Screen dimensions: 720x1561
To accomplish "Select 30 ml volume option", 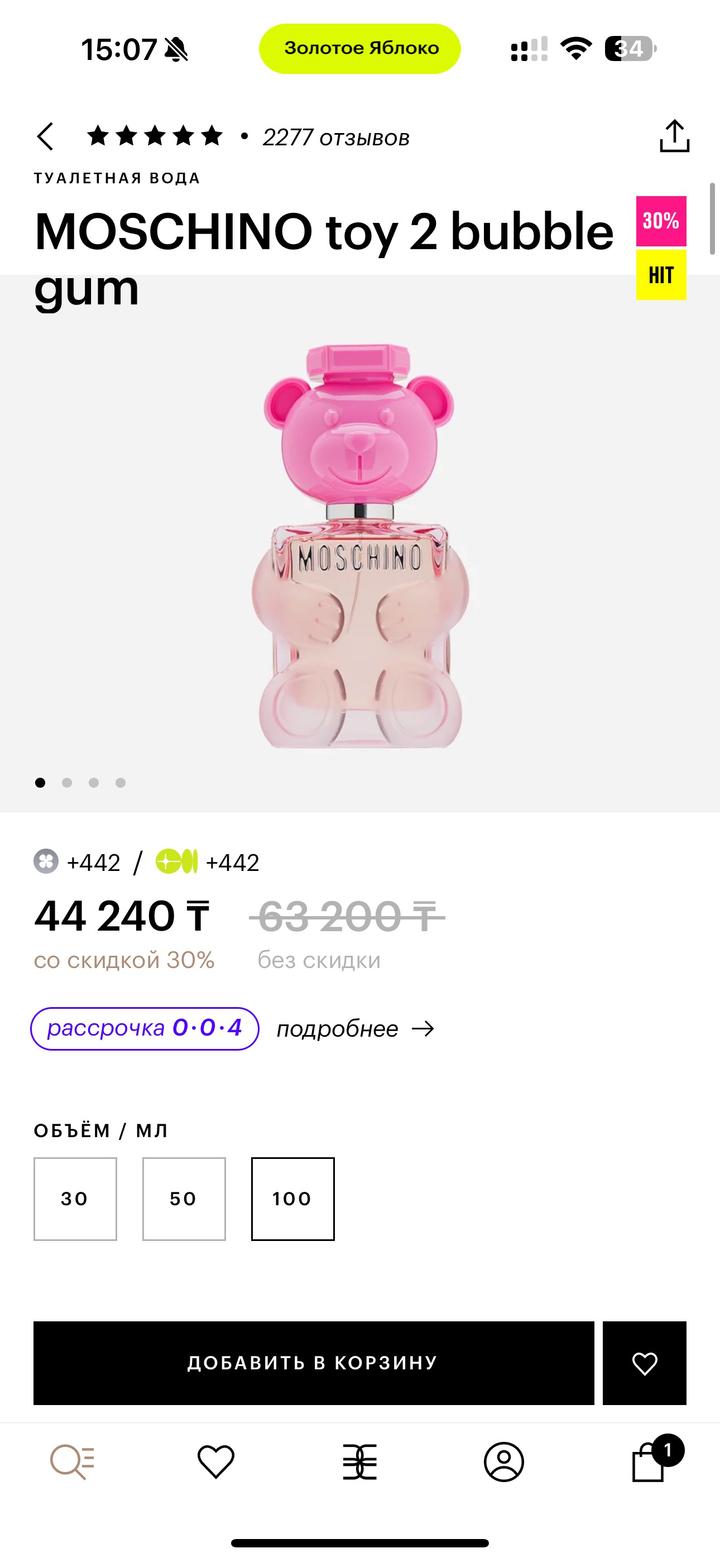I will coord(75,1199).
